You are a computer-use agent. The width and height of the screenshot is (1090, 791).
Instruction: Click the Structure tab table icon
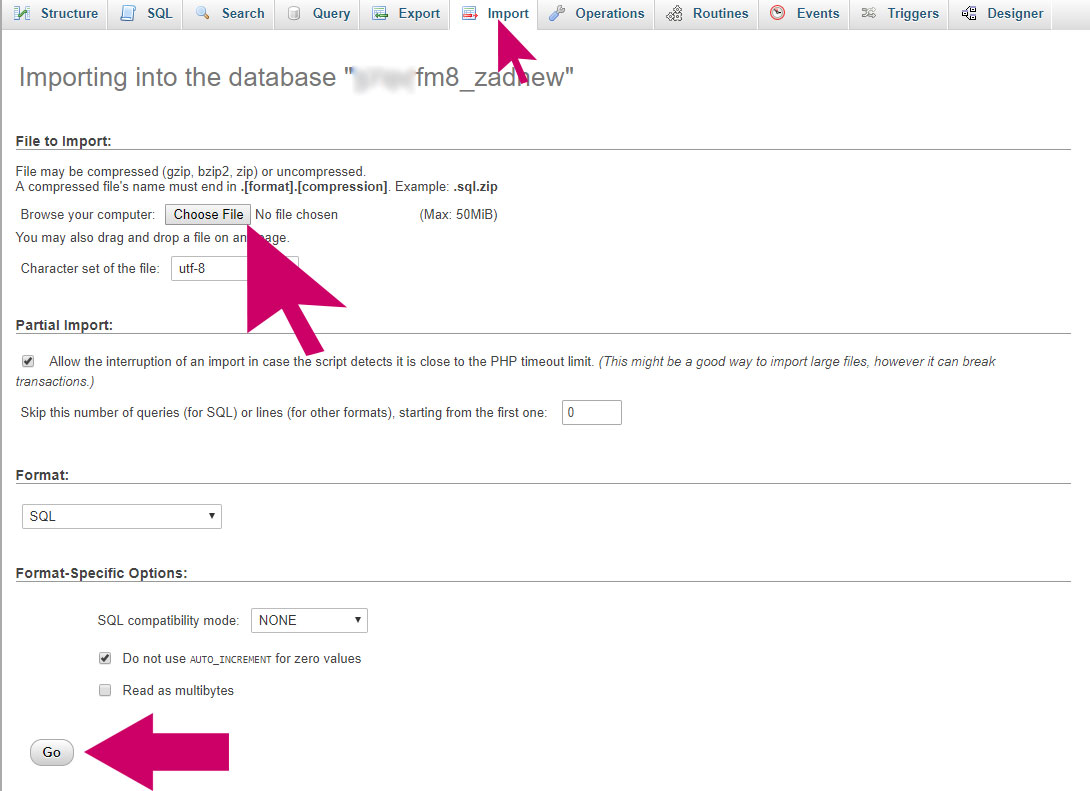[x=23, y=14]
